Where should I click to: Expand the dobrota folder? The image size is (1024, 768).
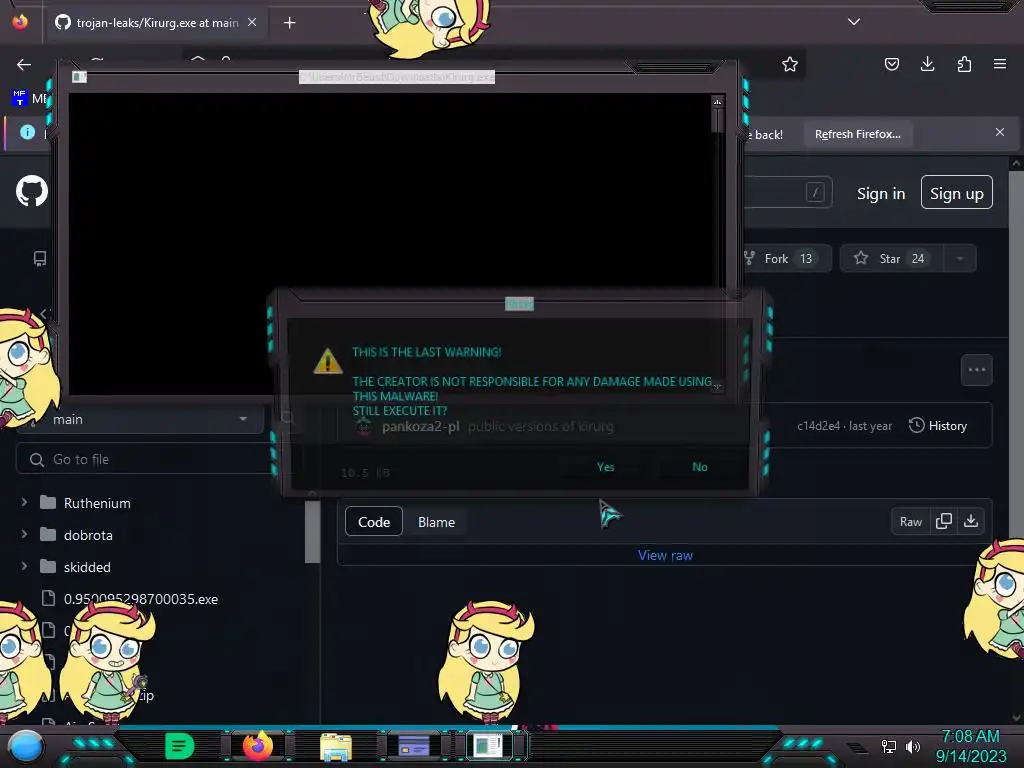[24, 534]
